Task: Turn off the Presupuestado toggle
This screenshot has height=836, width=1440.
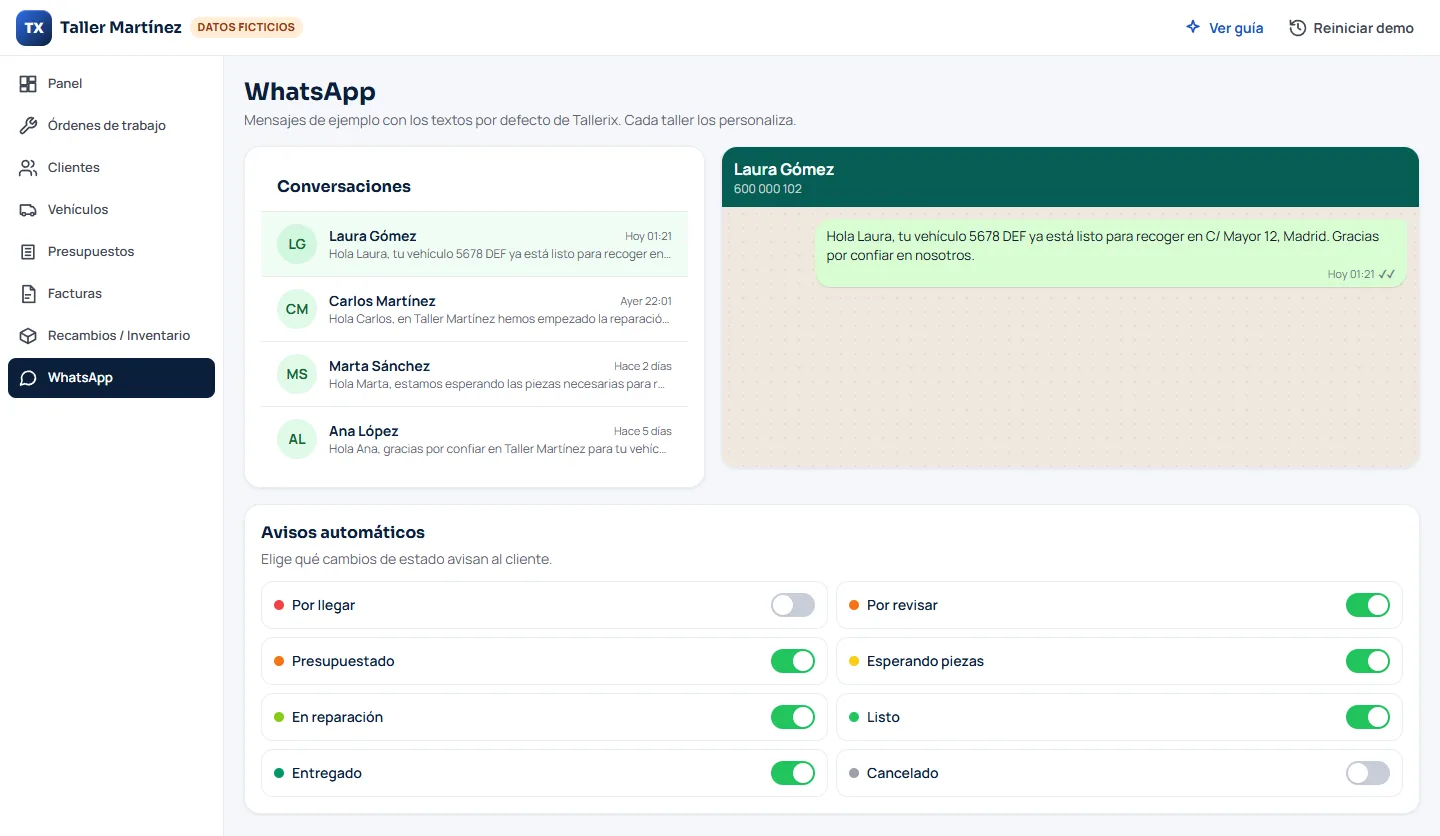Action: 793,661
